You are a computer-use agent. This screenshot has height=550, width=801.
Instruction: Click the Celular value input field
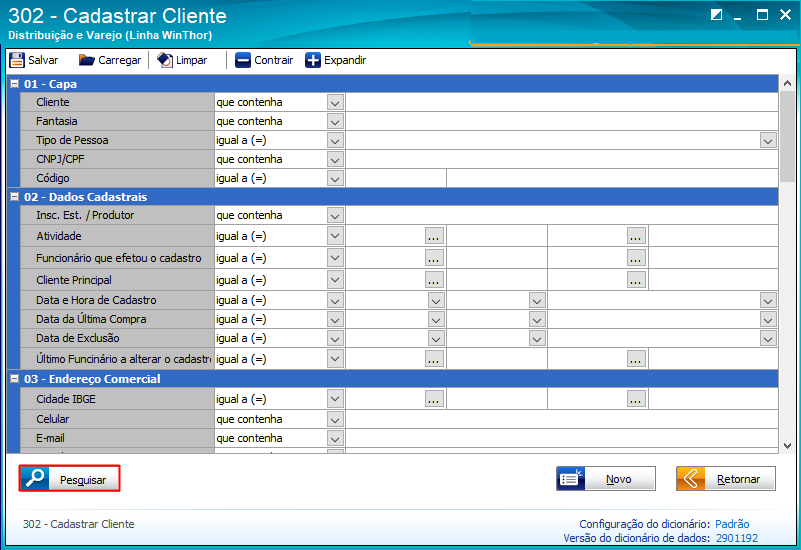561,419
